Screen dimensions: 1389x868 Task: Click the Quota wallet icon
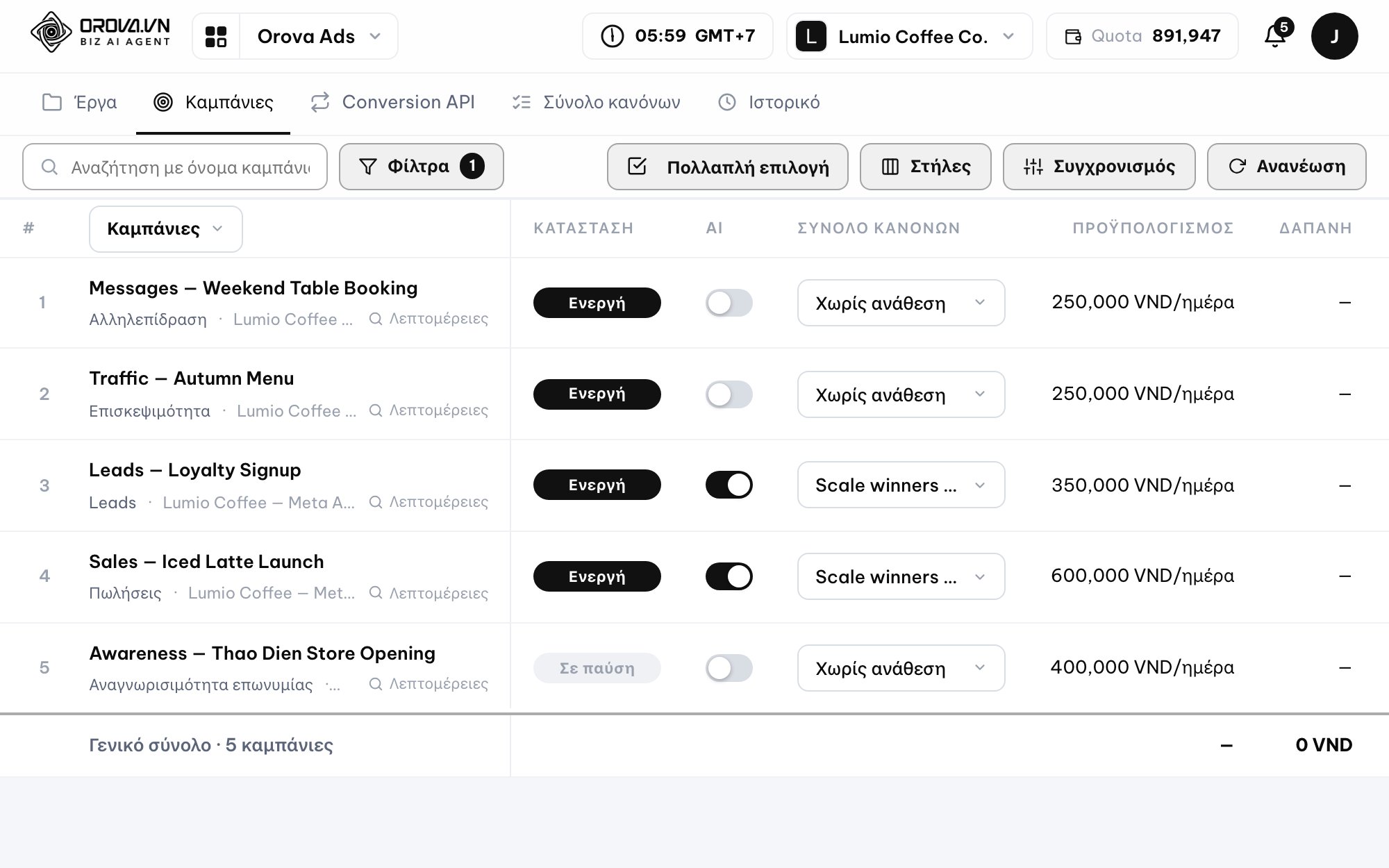tap(1073, 36)
